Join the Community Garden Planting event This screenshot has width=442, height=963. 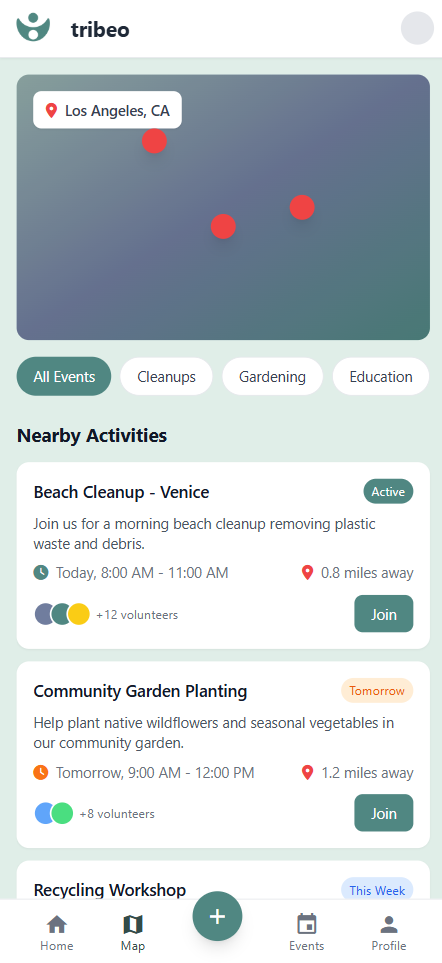[384, 813]
